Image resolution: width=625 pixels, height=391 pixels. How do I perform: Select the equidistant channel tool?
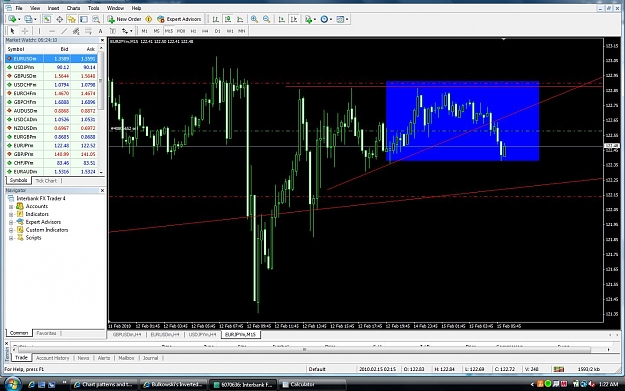point(76,31)
